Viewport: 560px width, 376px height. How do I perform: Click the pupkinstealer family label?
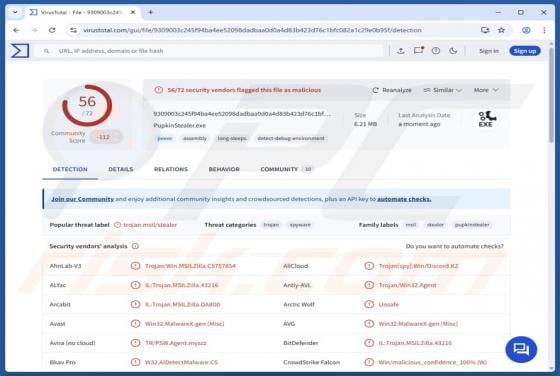pos(472,225)
